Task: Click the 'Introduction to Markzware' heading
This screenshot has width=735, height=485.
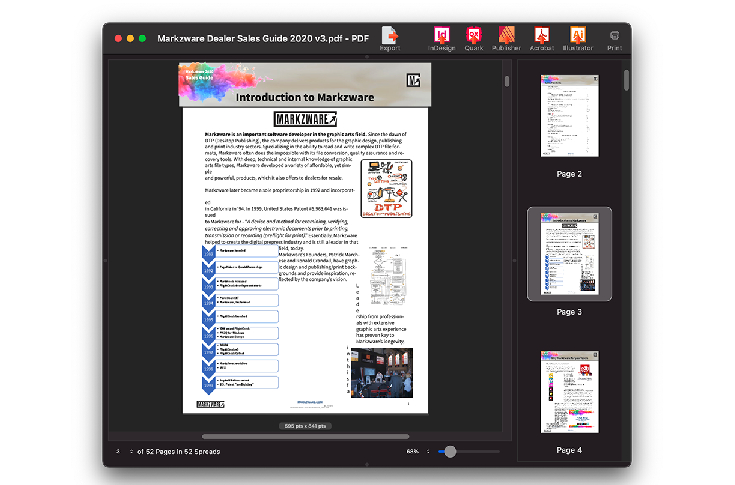Action: click(x=305, y=97)
